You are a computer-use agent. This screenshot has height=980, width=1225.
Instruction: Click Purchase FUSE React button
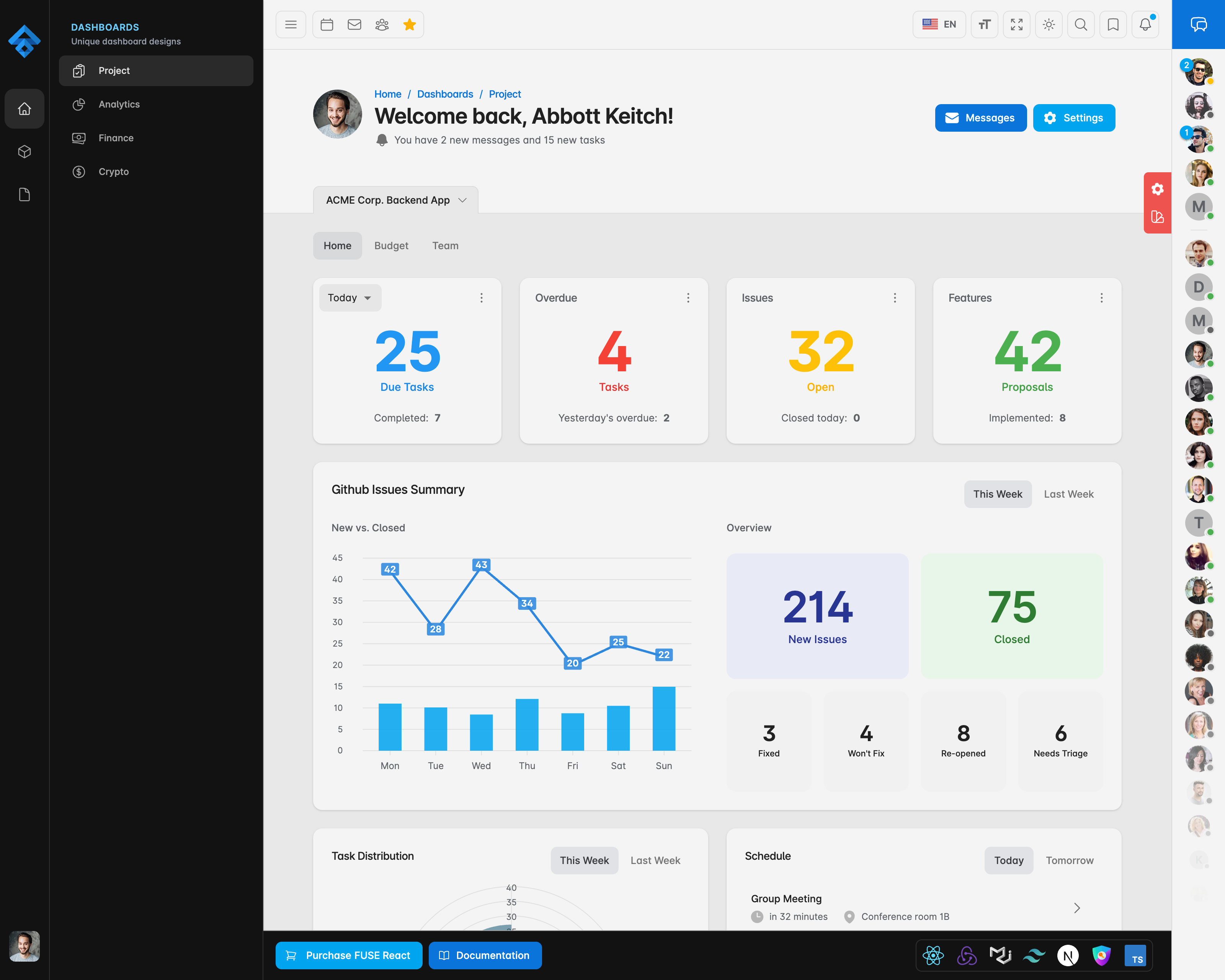coord(349,955)
